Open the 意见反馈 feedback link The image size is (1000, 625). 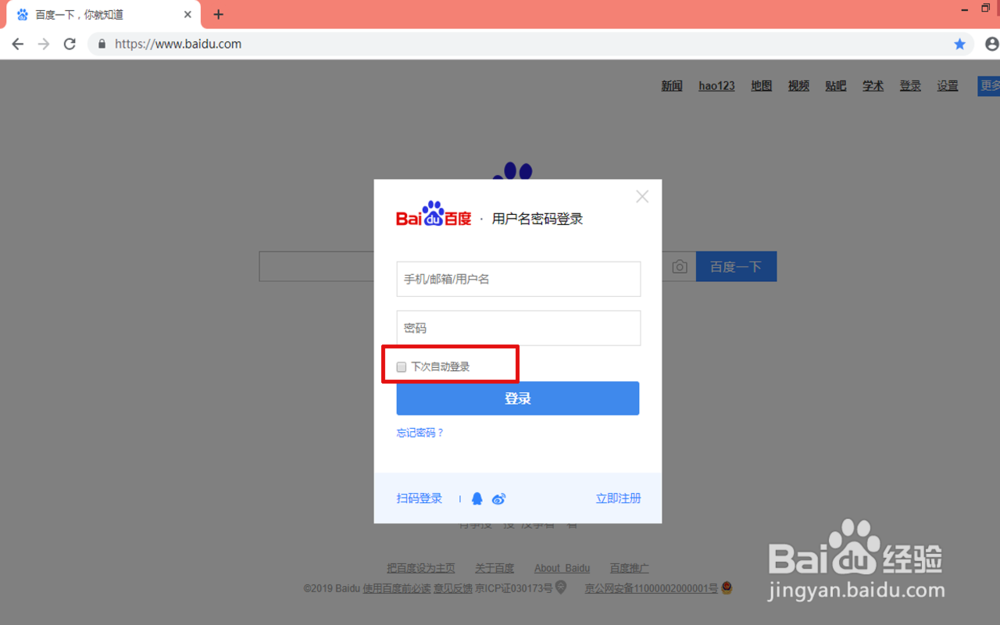coord(453,588)
